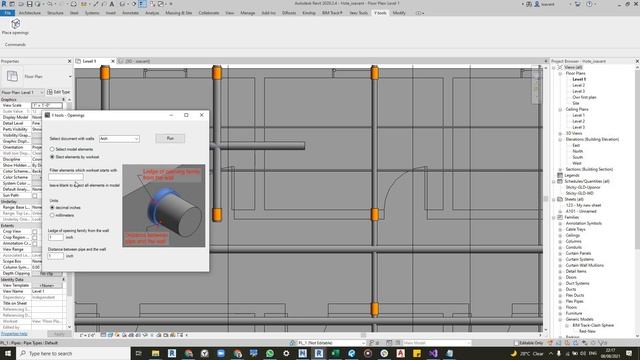Collapse the Ceiling Plans tree node
This screenshot has height=360, width=640.
pos(560,109)
